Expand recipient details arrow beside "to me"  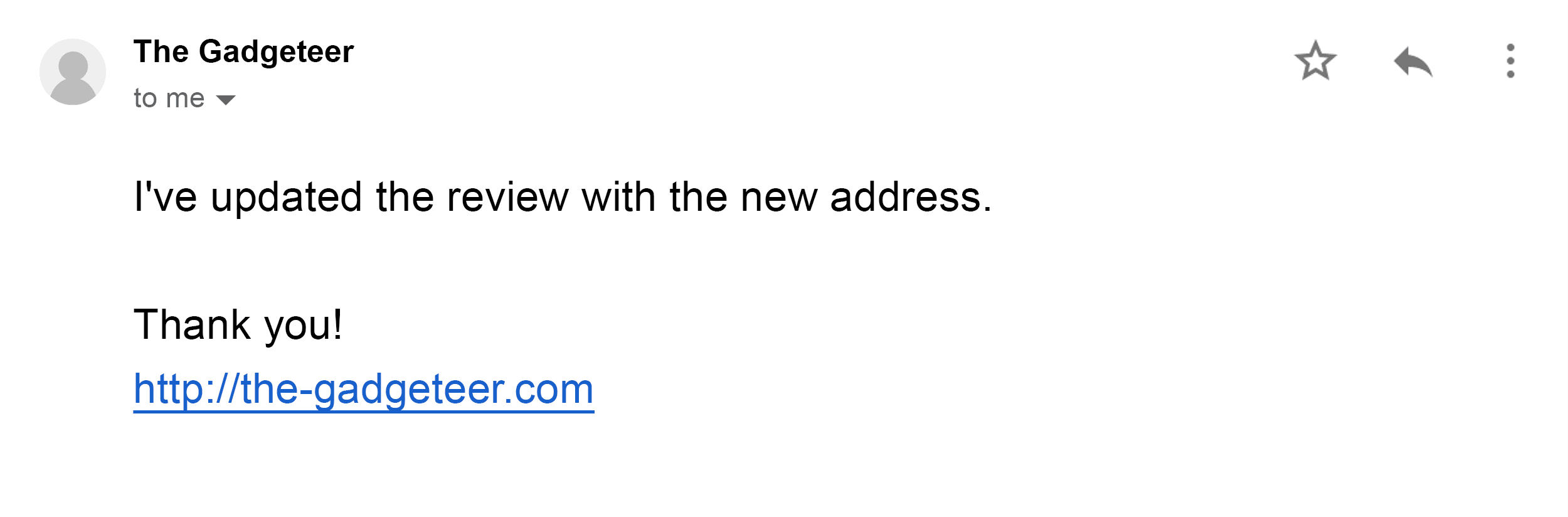[x=225, y=99]
